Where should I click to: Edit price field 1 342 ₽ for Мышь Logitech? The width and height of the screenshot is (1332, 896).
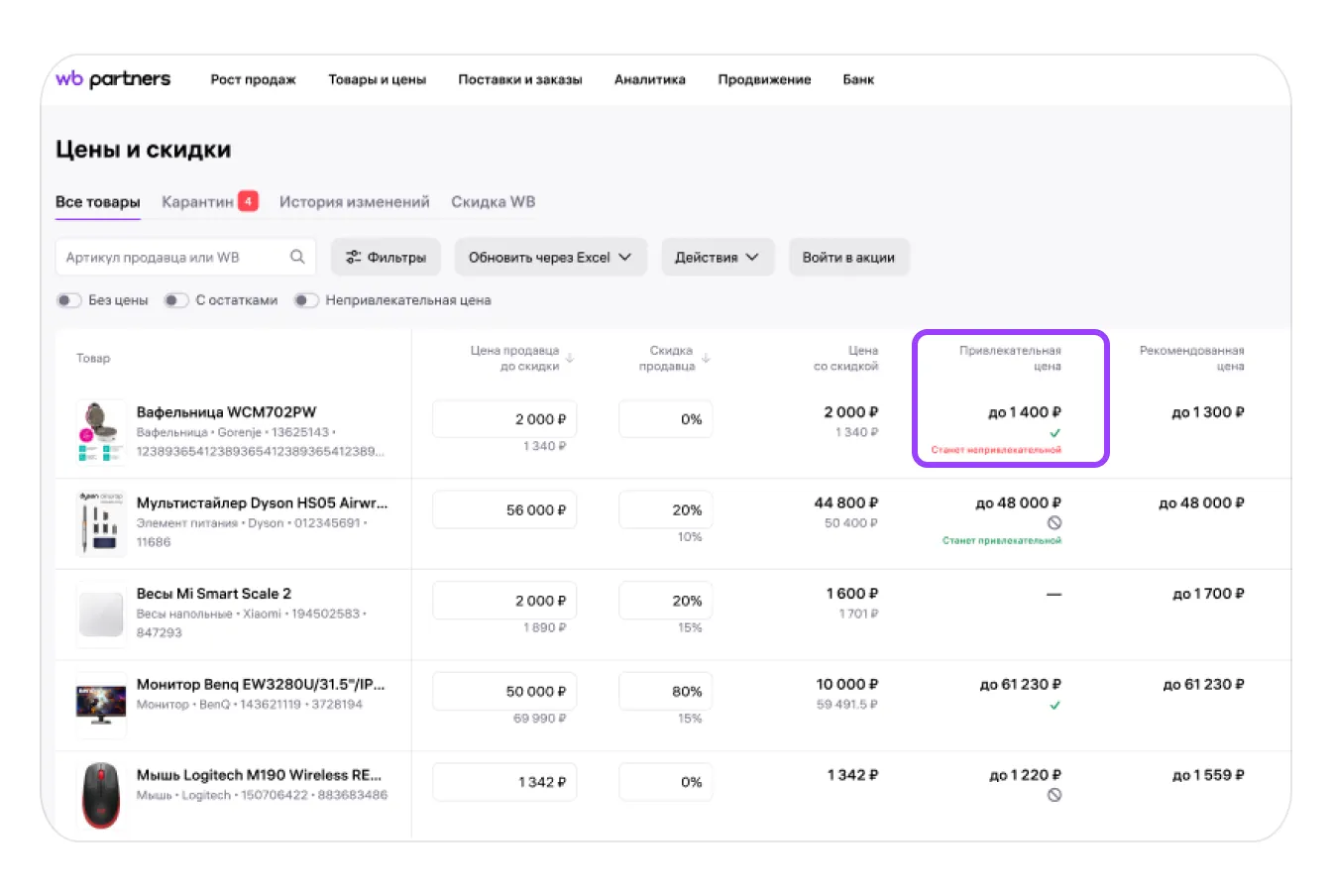504,782
